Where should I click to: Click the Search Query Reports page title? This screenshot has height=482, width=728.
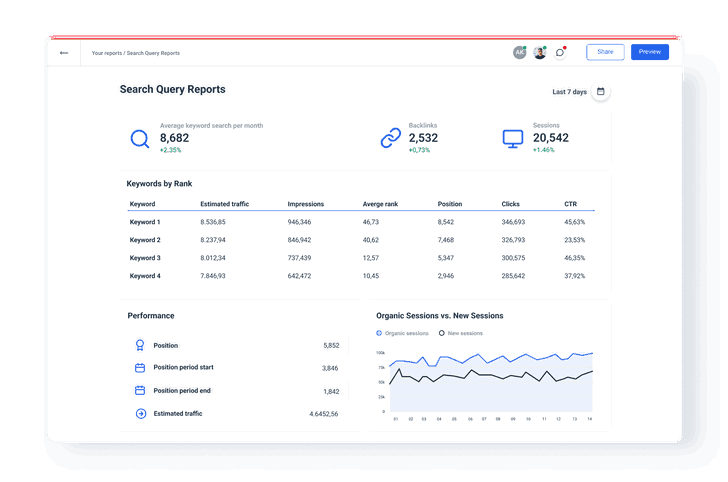(172, 89)
